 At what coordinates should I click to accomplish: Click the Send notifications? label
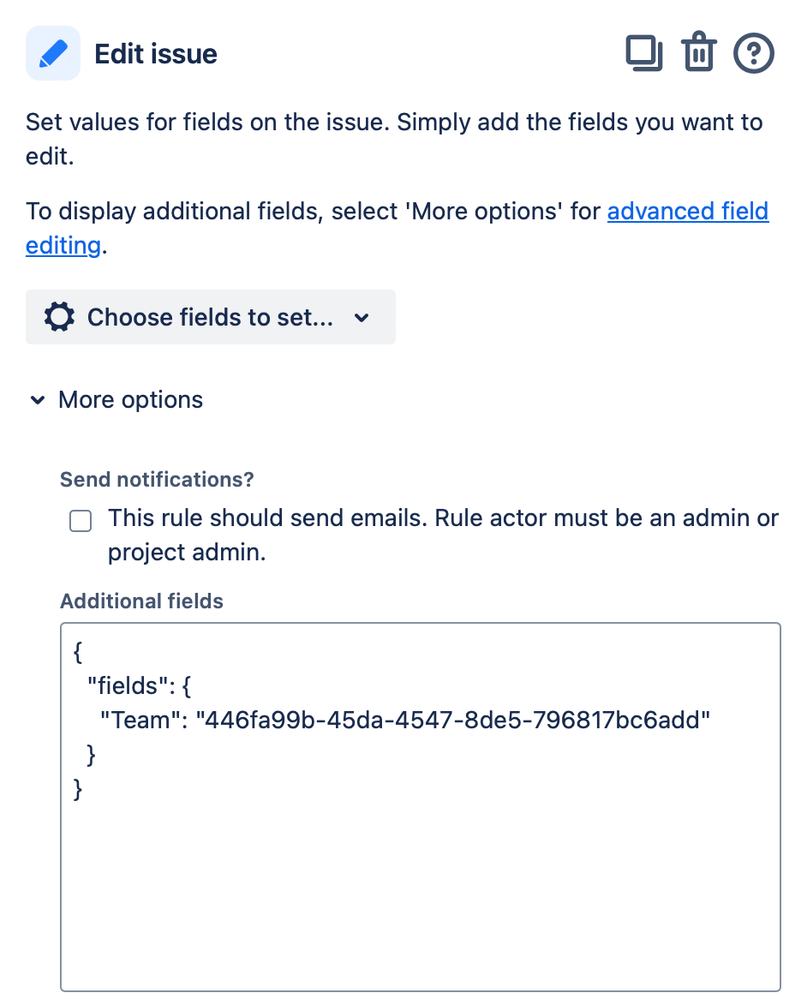pyautogui.click(x=157, y=479)
